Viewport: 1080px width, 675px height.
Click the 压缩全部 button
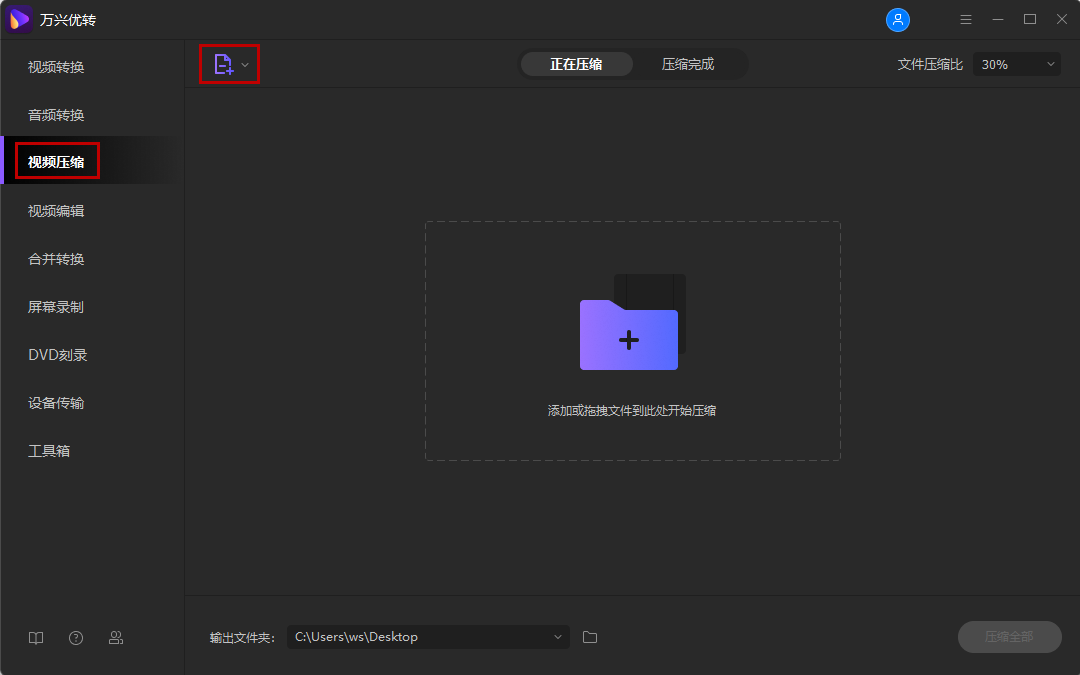[x=1009, y=637]
